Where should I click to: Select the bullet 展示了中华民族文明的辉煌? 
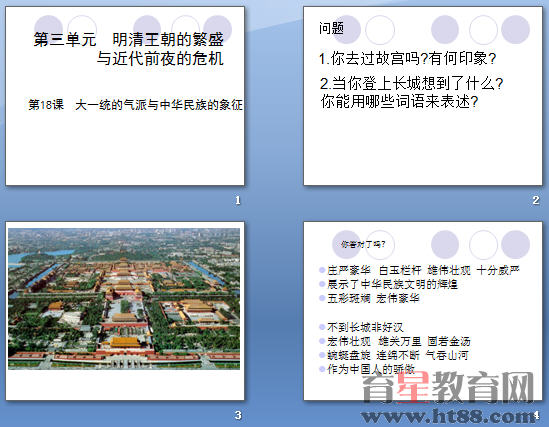pyautogui.click(x=392, y=284)
